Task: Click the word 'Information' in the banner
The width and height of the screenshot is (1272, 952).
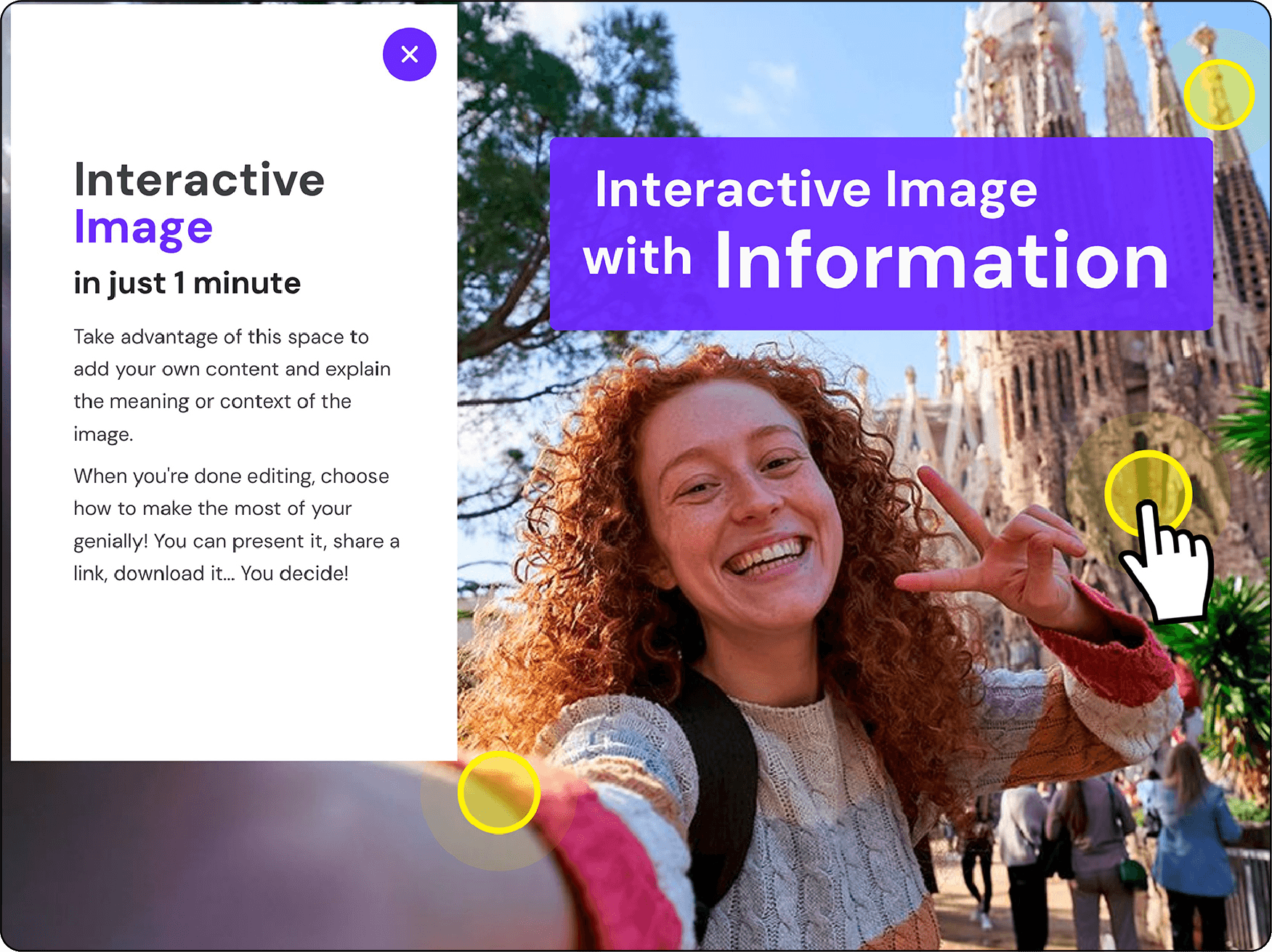Action: [x=941, y=260]
